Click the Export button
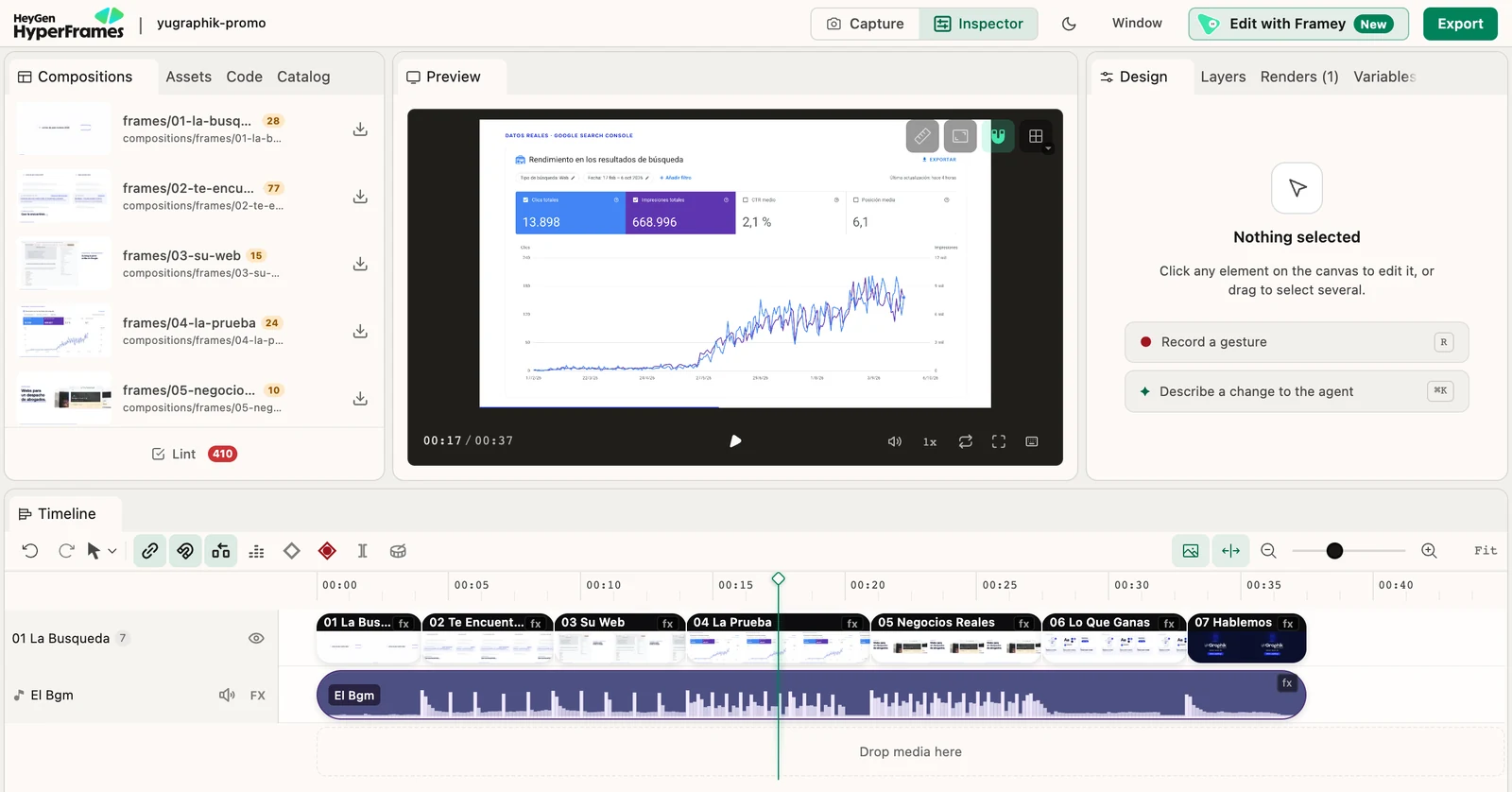 [x=1460, y=24]
